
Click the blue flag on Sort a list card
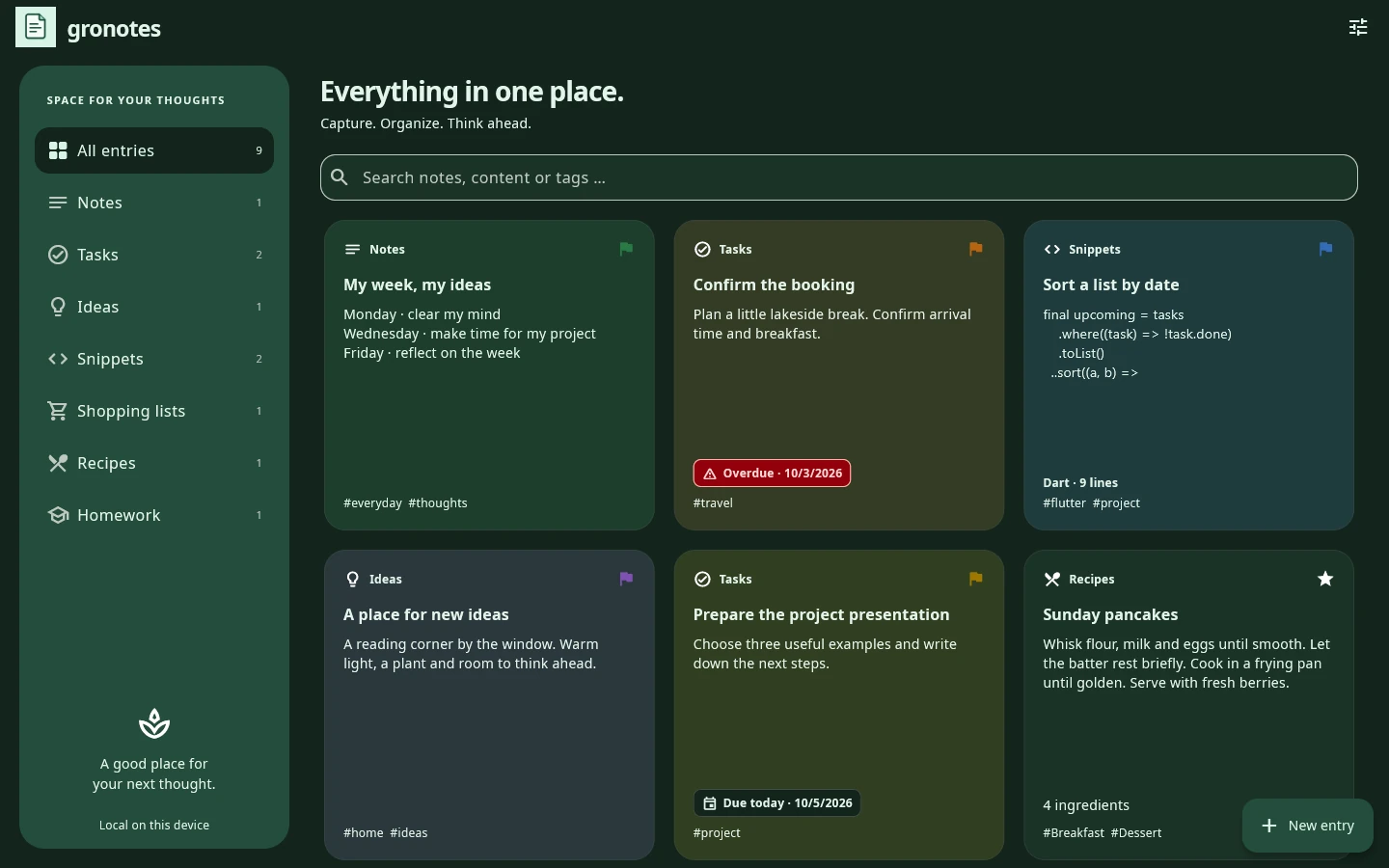pos(1326,250)
